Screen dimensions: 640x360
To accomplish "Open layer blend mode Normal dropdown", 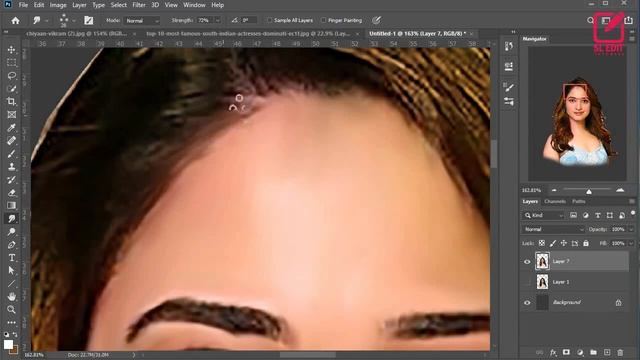I will pyautogui.click(x=554, y=229).
